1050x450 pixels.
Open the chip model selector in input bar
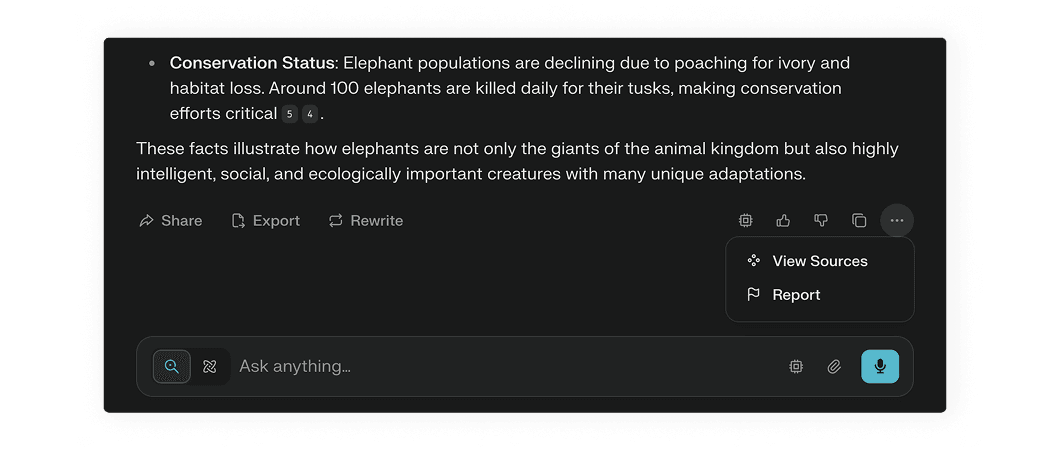coord(796,367)
